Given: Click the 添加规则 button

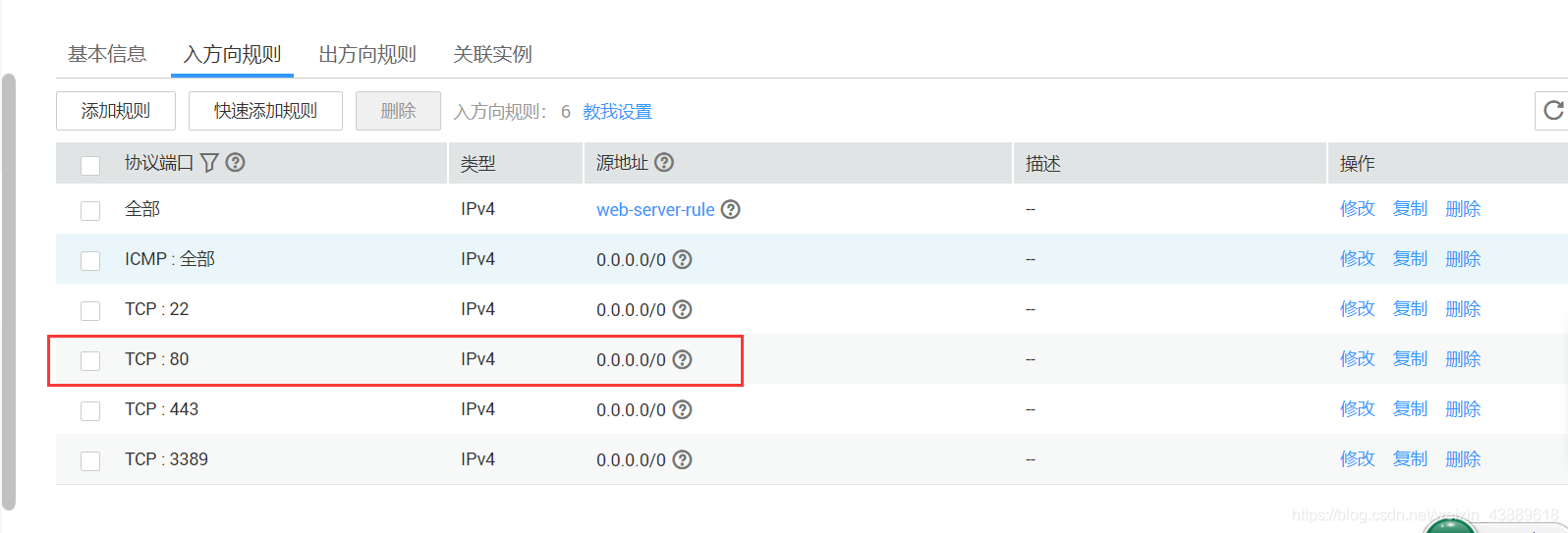Looking at the screenshot, I should pyautogui.click(x=116, y=111).
